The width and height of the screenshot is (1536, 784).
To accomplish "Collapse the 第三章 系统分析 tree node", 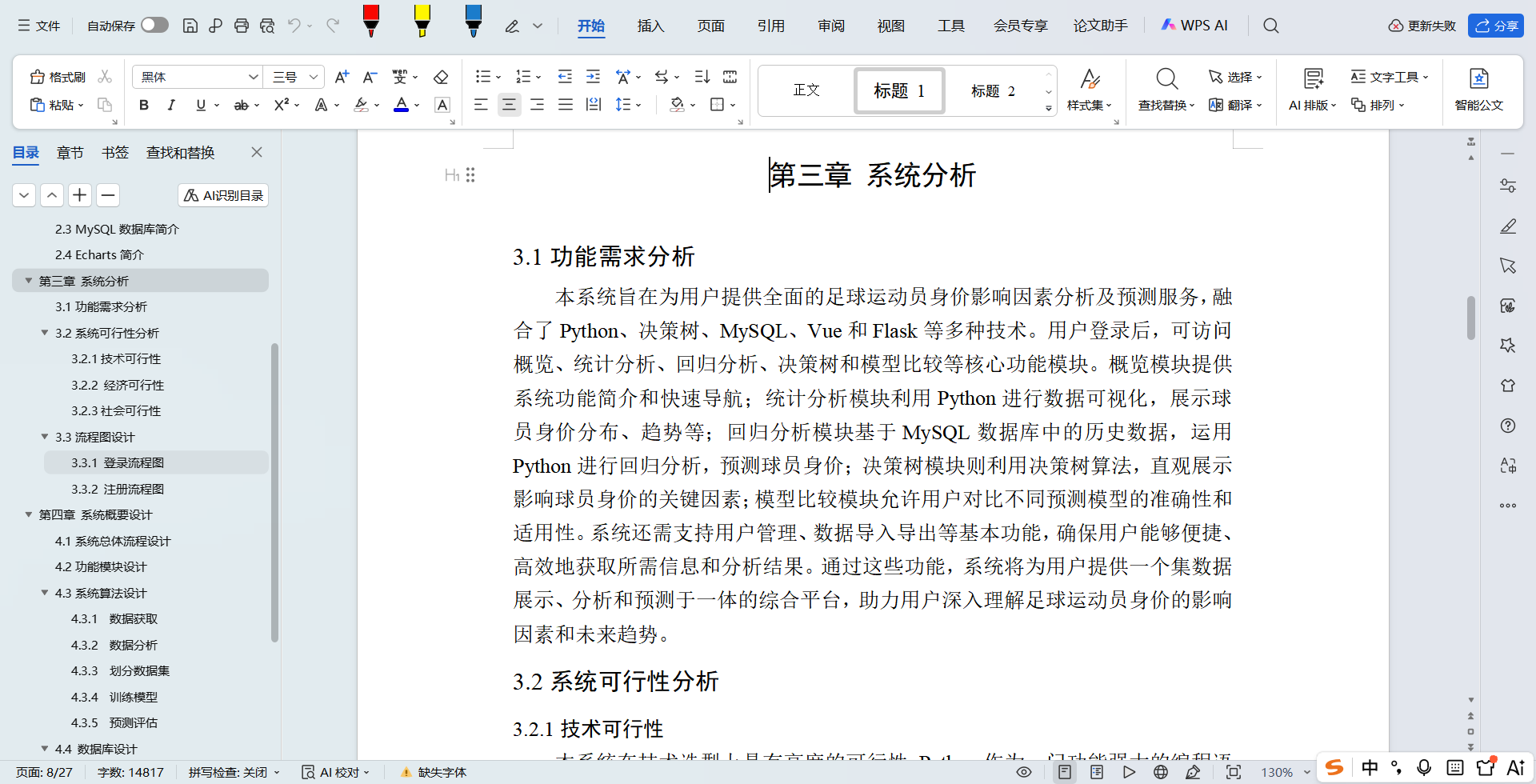I will [29, 281].
